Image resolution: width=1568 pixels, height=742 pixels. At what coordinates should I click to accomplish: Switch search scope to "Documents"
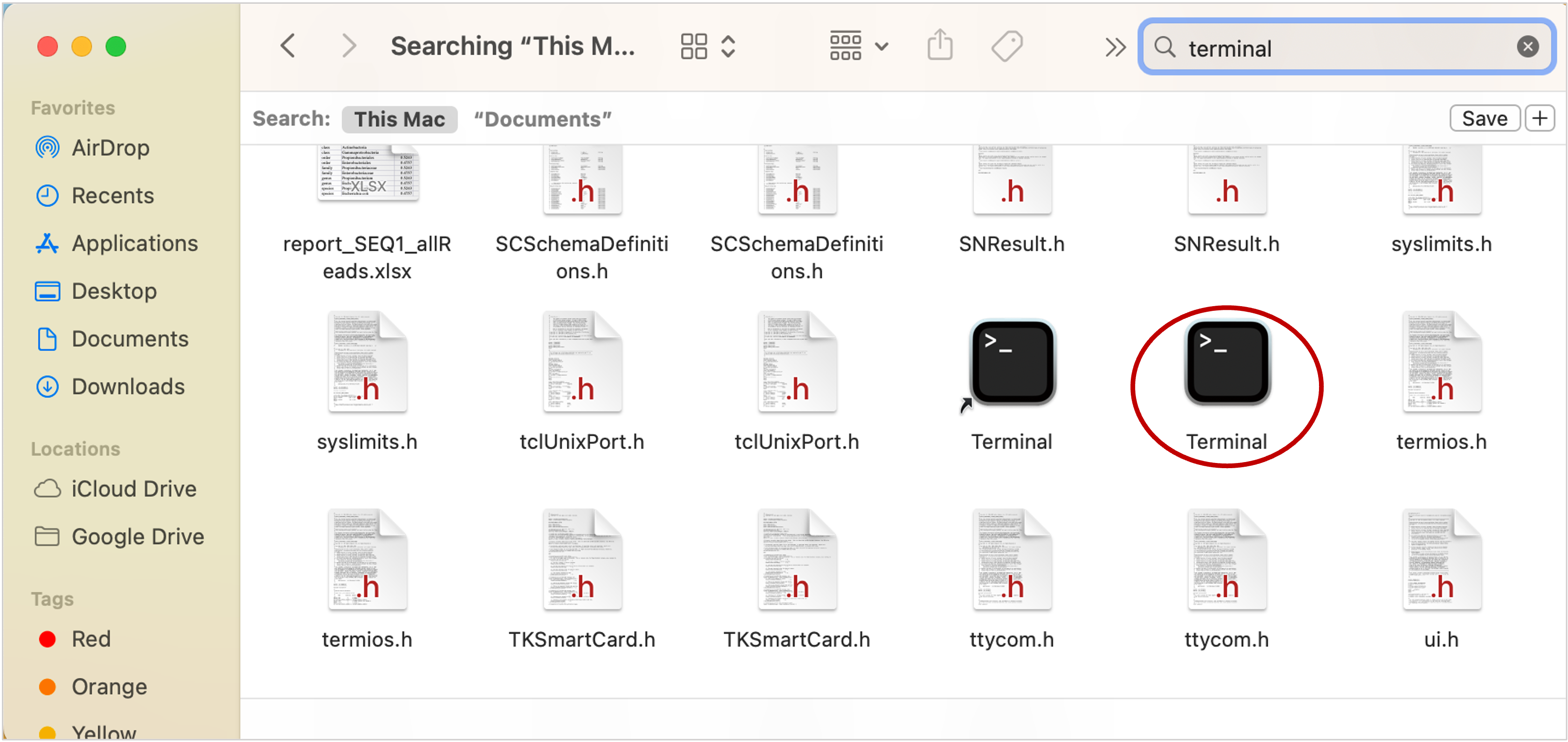(x=542, y=119)
